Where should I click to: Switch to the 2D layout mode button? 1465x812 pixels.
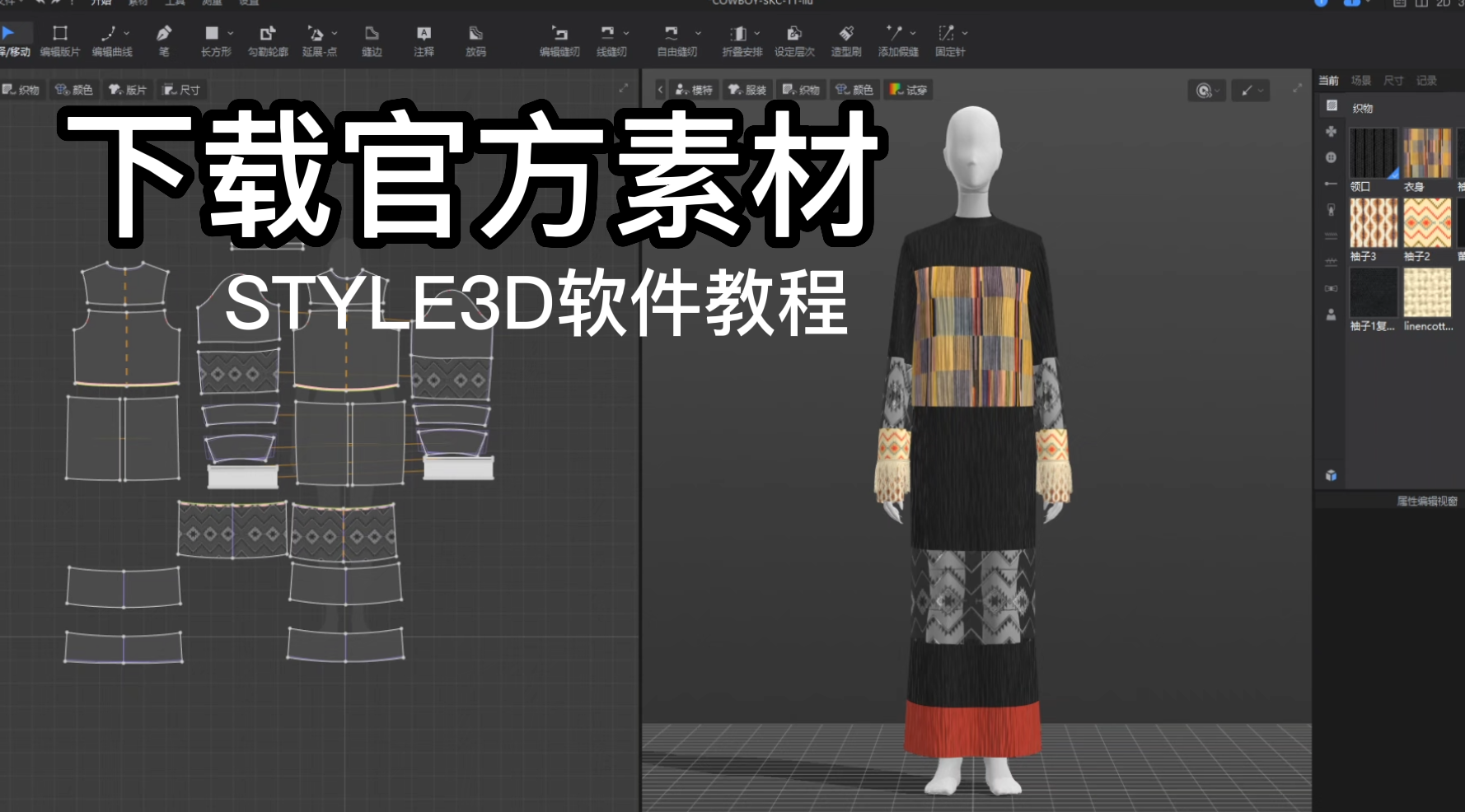[1443, 3]
